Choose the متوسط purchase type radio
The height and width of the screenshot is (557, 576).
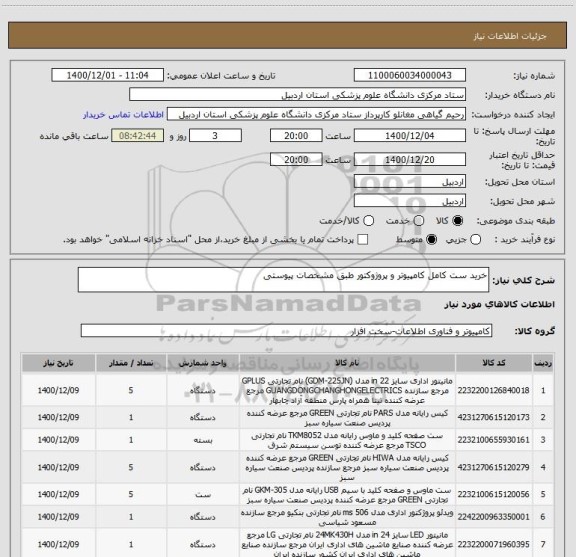(x=431, y=240)
